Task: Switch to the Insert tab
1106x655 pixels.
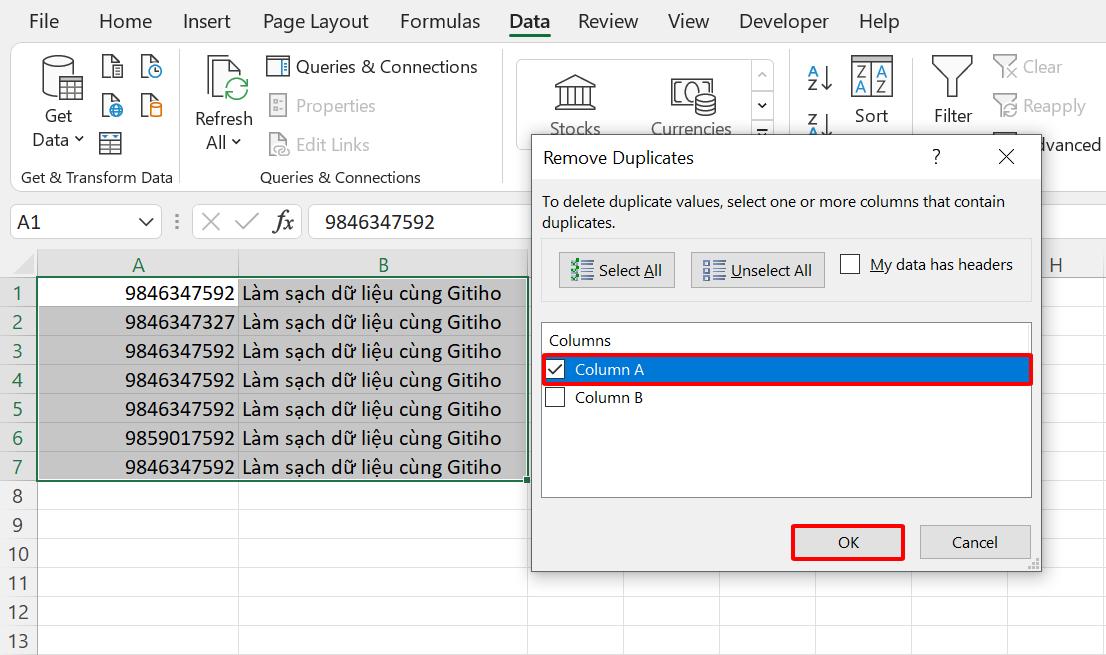Action: click(x=206, y=21)
